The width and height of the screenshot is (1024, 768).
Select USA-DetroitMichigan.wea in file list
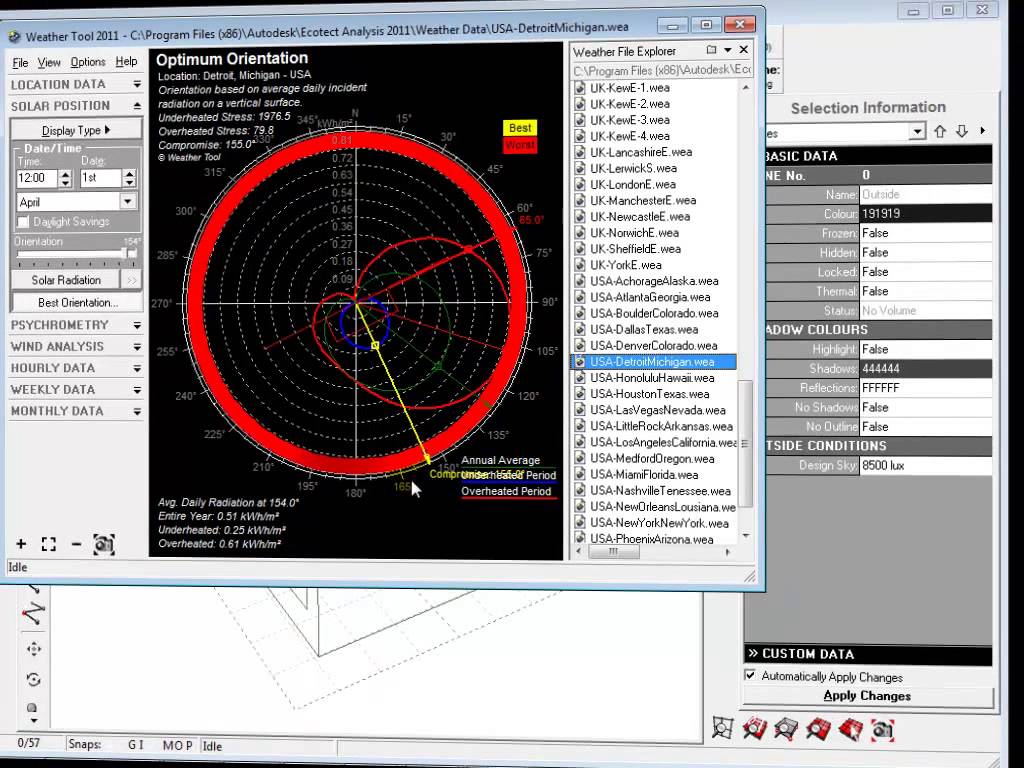click(652, 362)
